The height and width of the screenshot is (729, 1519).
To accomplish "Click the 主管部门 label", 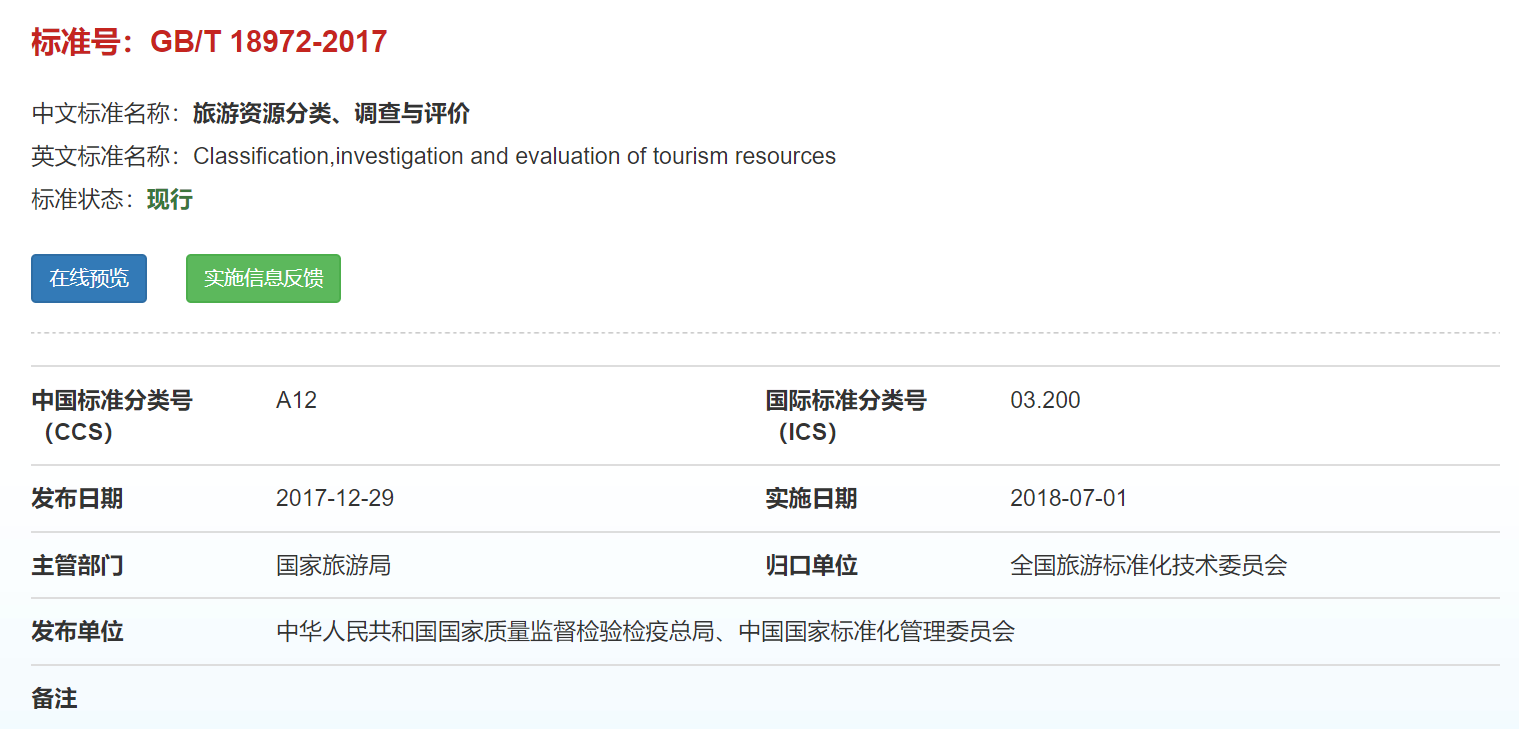I will tap(77, 566).
